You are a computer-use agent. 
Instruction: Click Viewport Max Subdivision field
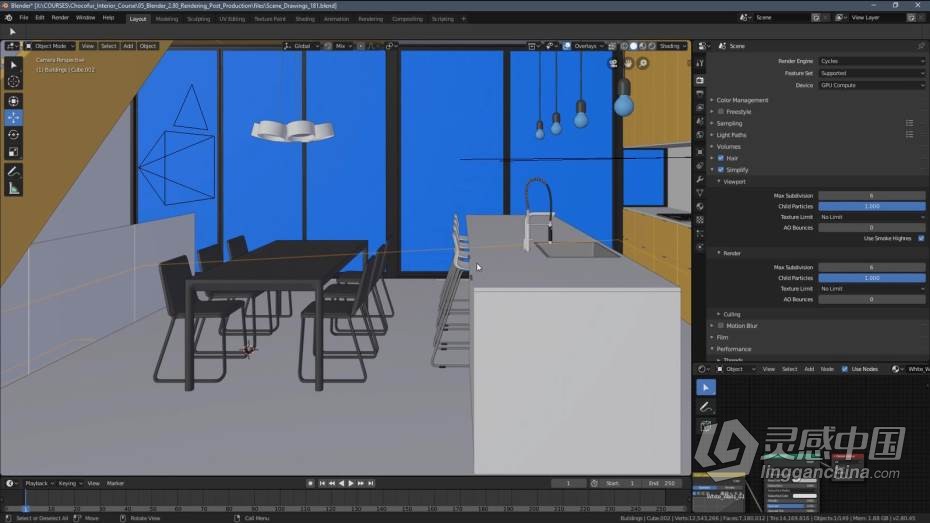click(x=871, y=196)
